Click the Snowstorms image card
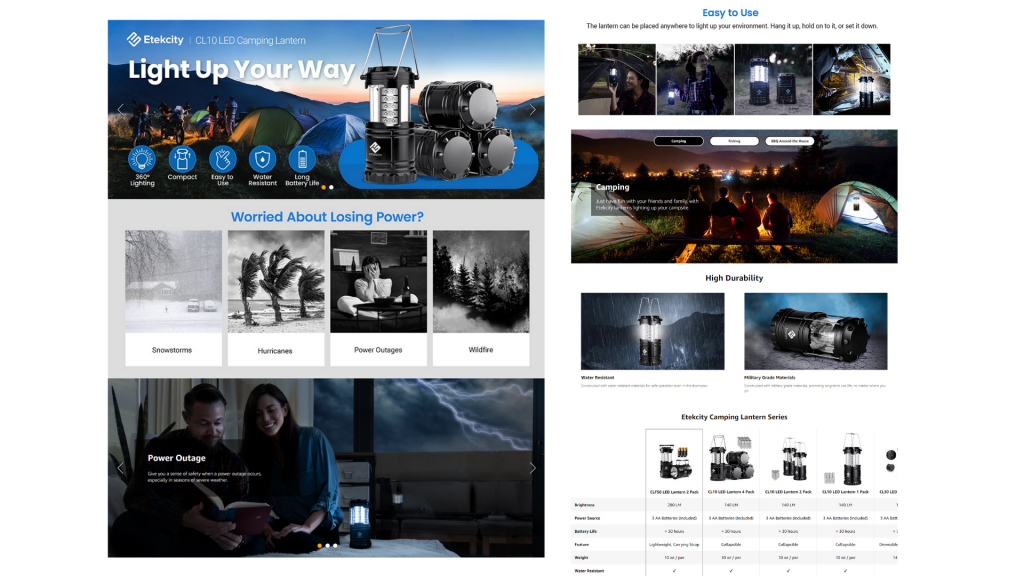The width and height of the screenshot is (1024, 576). [173, 297]
